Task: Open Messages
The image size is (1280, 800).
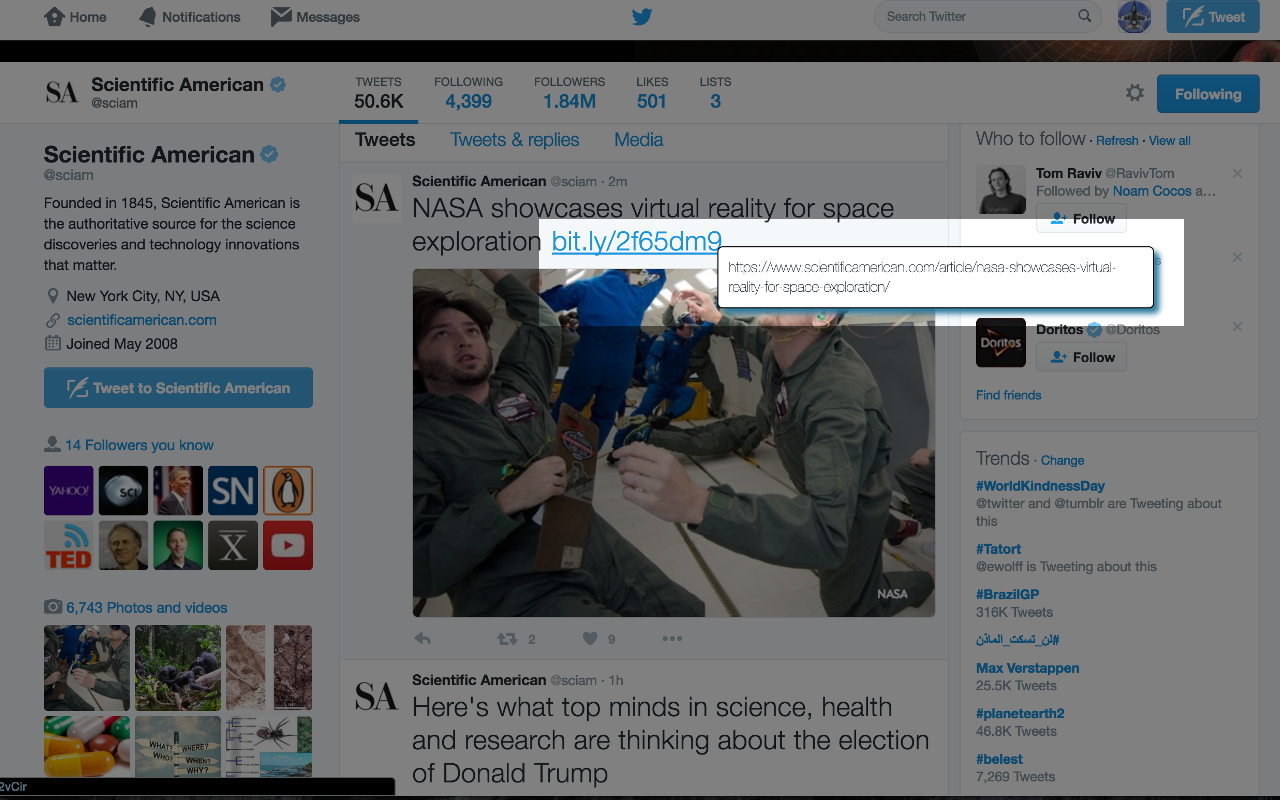Action: tap(315, 17)
